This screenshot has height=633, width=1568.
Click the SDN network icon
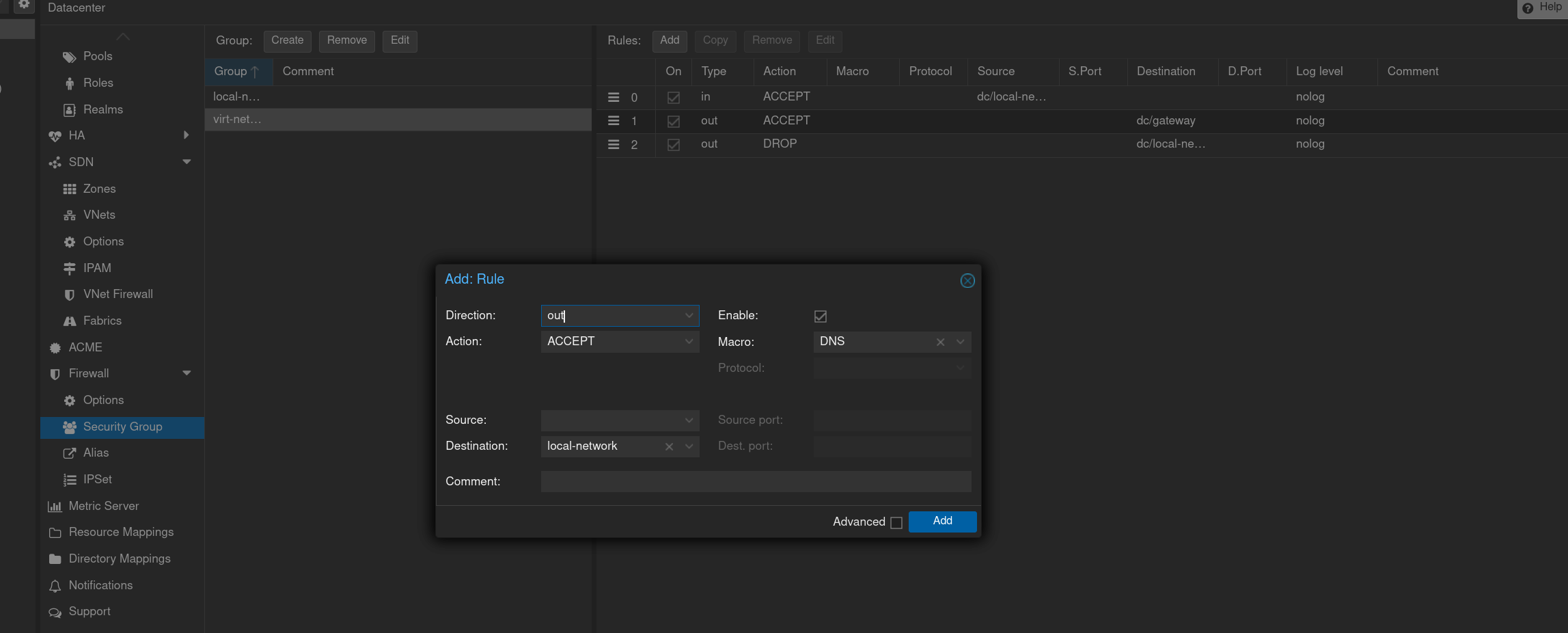[55, 163]
